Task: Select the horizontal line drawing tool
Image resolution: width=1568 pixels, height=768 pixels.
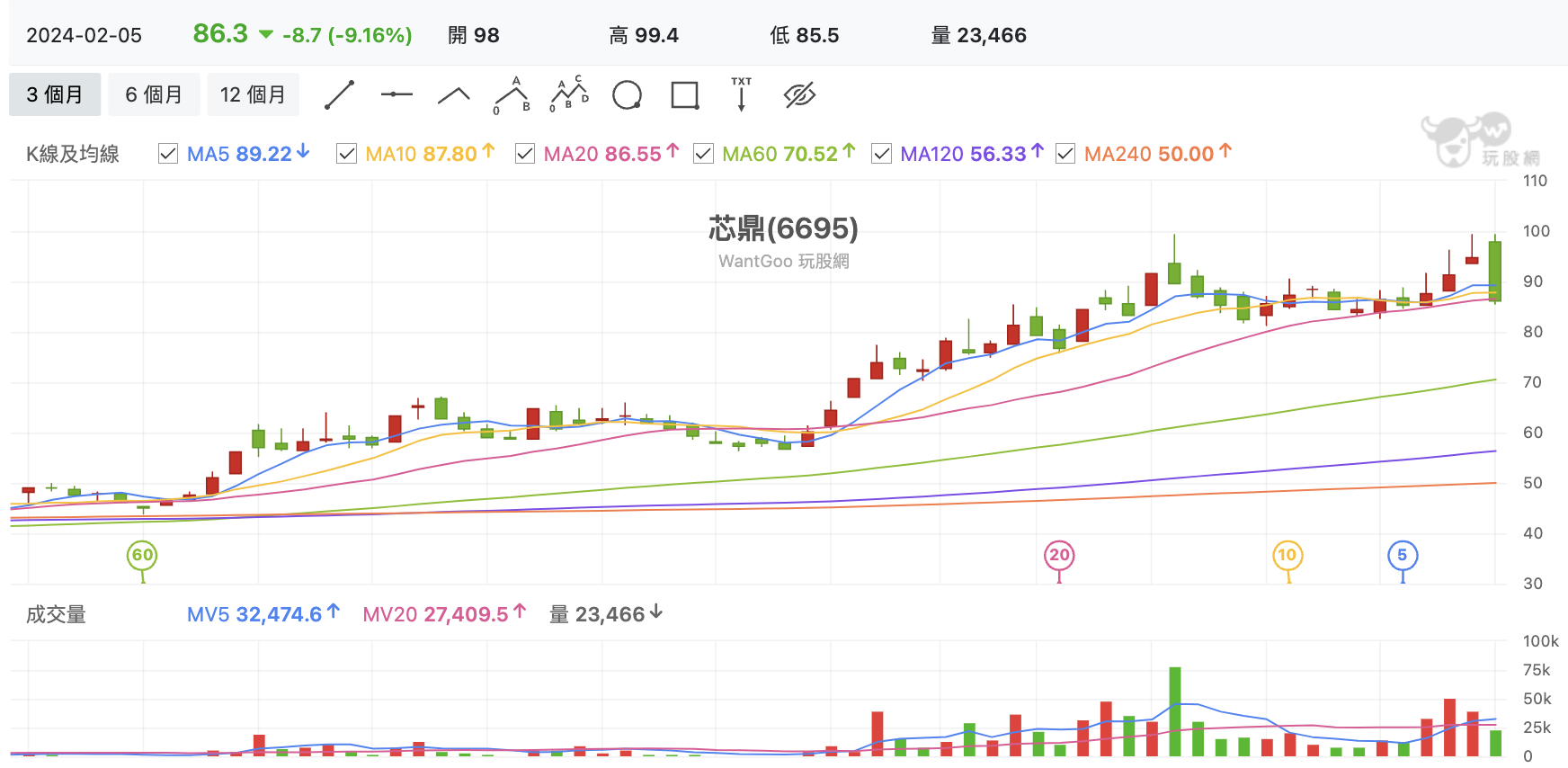Action: (x=396, y=94)
